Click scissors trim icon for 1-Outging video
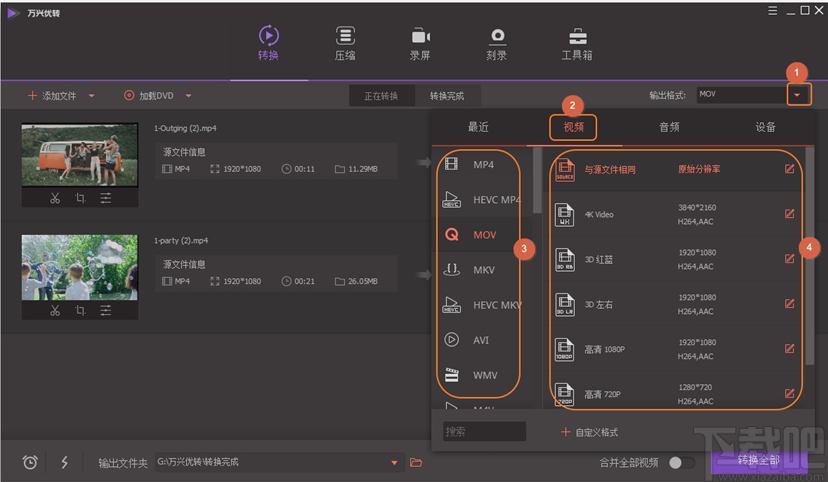The height and width of the screenshot is (482, 828). click(55, 198)
